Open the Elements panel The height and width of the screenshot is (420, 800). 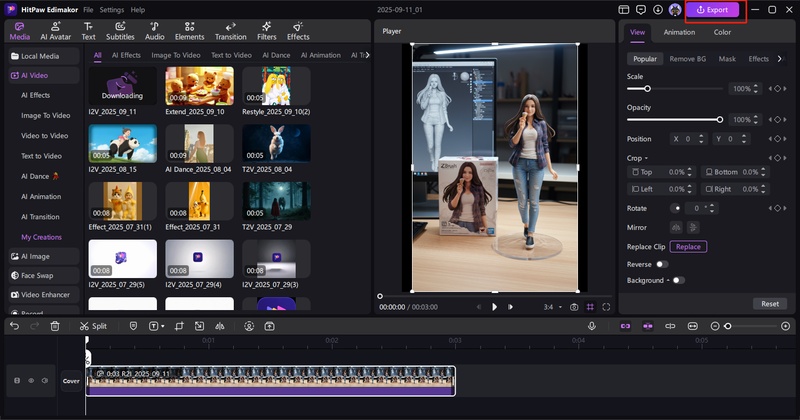click(x=189, y=31)
